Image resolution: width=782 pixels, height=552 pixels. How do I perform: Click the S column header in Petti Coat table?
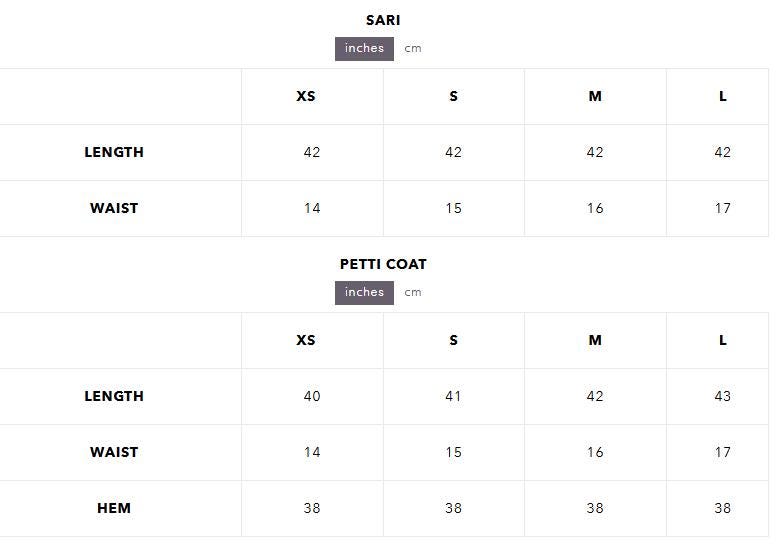[x=453, y=340]
